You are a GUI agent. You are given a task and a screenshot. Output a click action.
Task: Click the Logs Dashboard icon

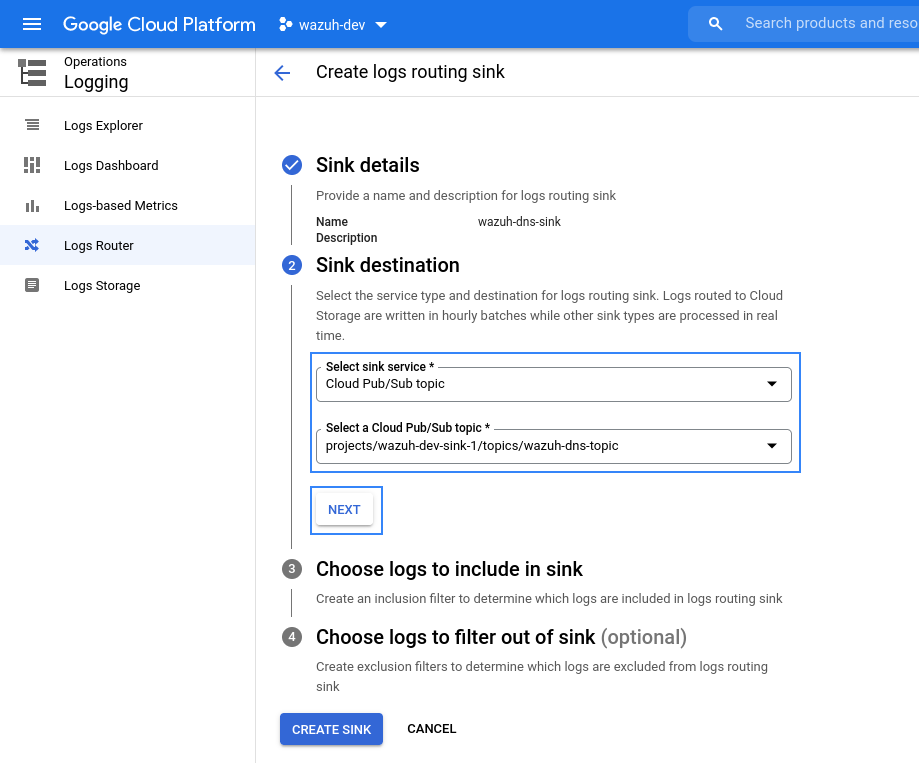tap(32, 165)
